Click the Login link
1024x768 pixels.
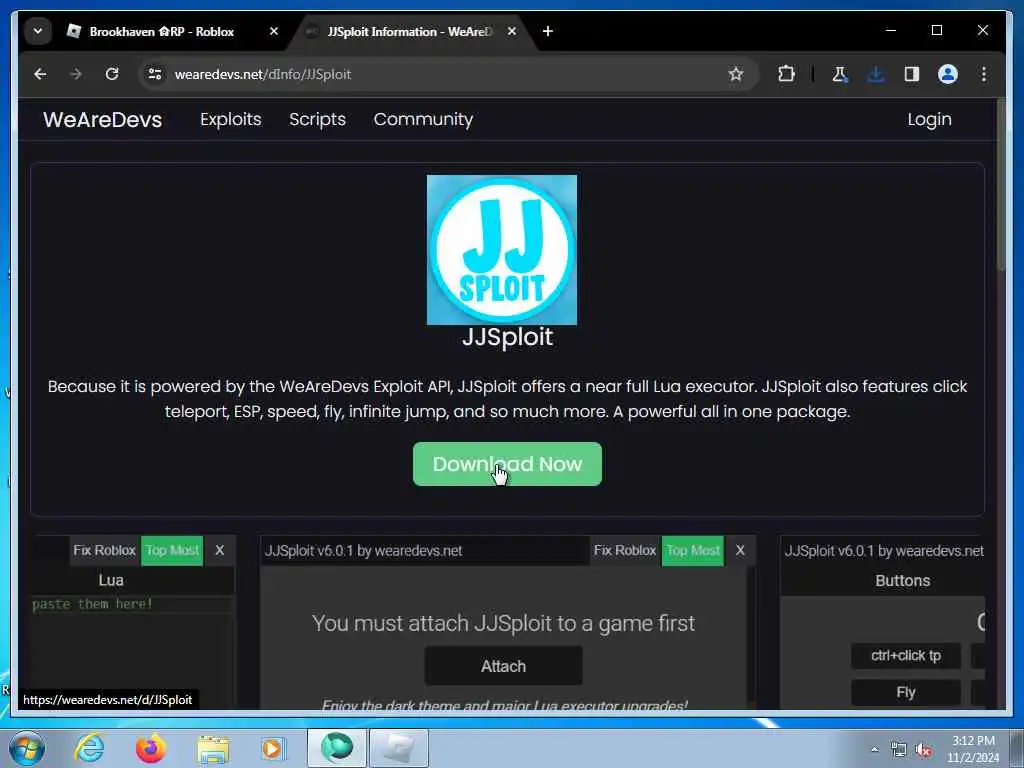[929, 120]
